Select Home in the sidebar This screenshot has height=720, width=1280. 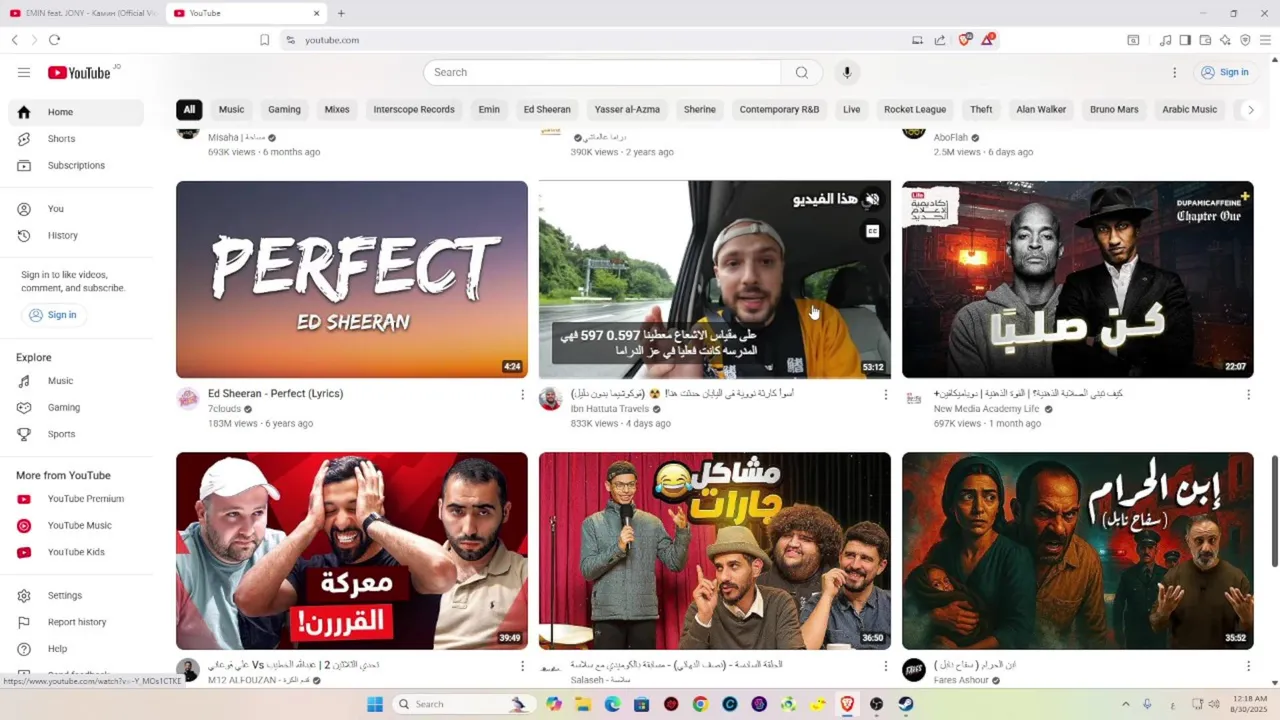(76, 112)
